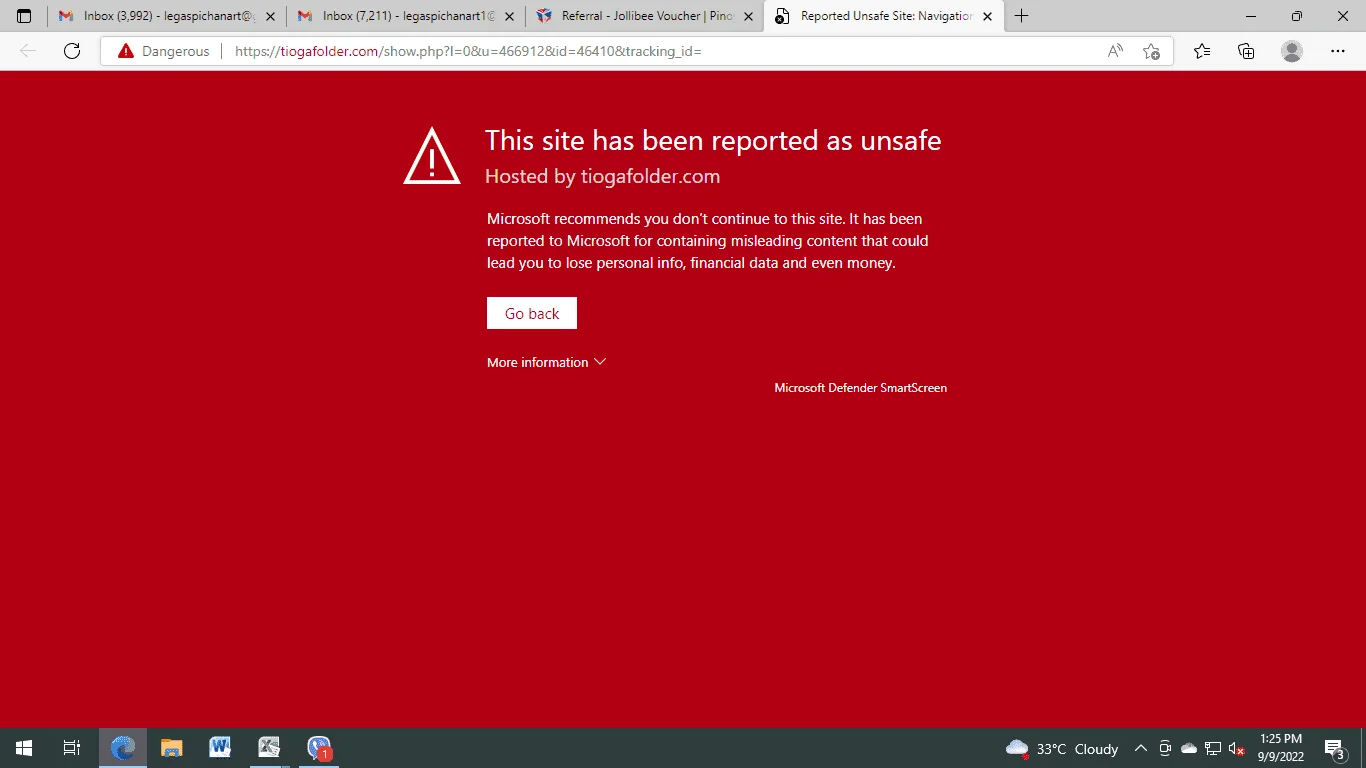Open network status tray icon
Screen dimensions: 1366x768
coord(1213,749)
